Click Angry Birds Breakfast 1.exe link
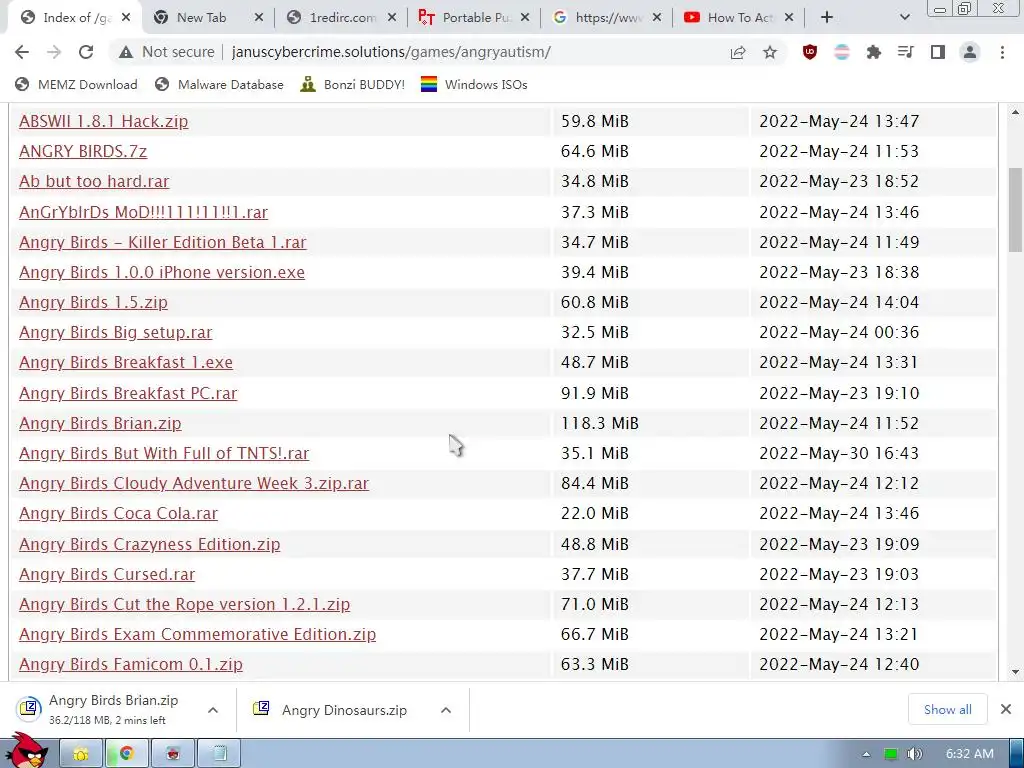The width and height of the screenshot is (1024, 768). click(x=126, y=362)
